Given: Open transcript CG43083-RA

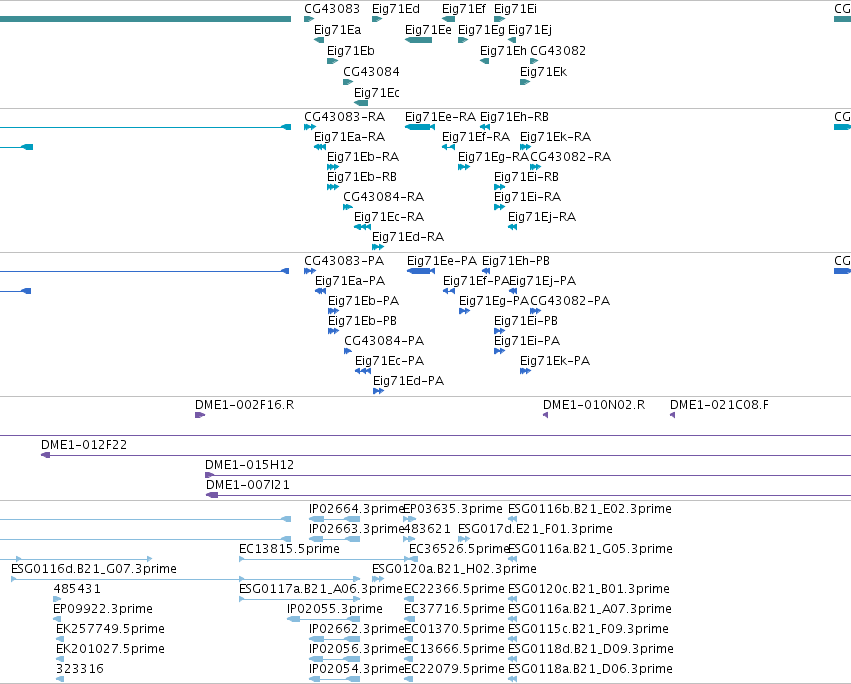Looking at the screenshot, I should pos(345,117).
